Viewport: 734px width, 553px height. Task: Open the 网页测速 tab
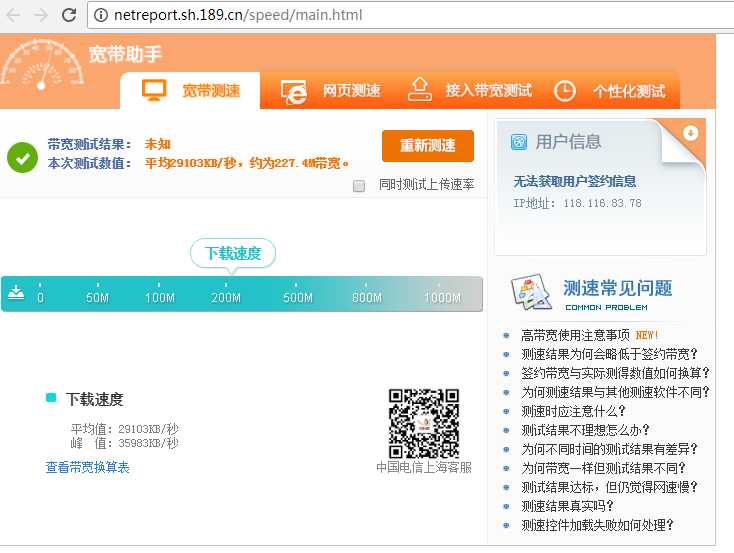tap(330, 90)
